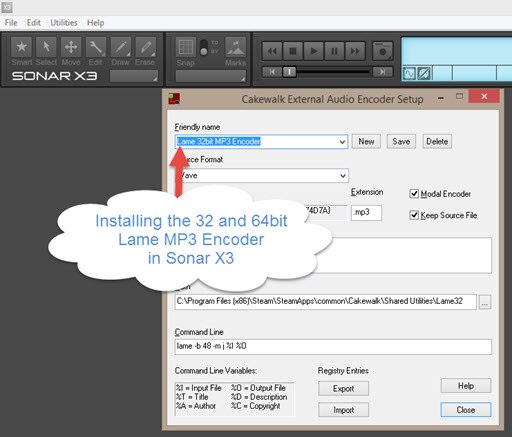Screen dimensions: 512x437
Task: Open the Help menu
Action: tap(95, 23)
